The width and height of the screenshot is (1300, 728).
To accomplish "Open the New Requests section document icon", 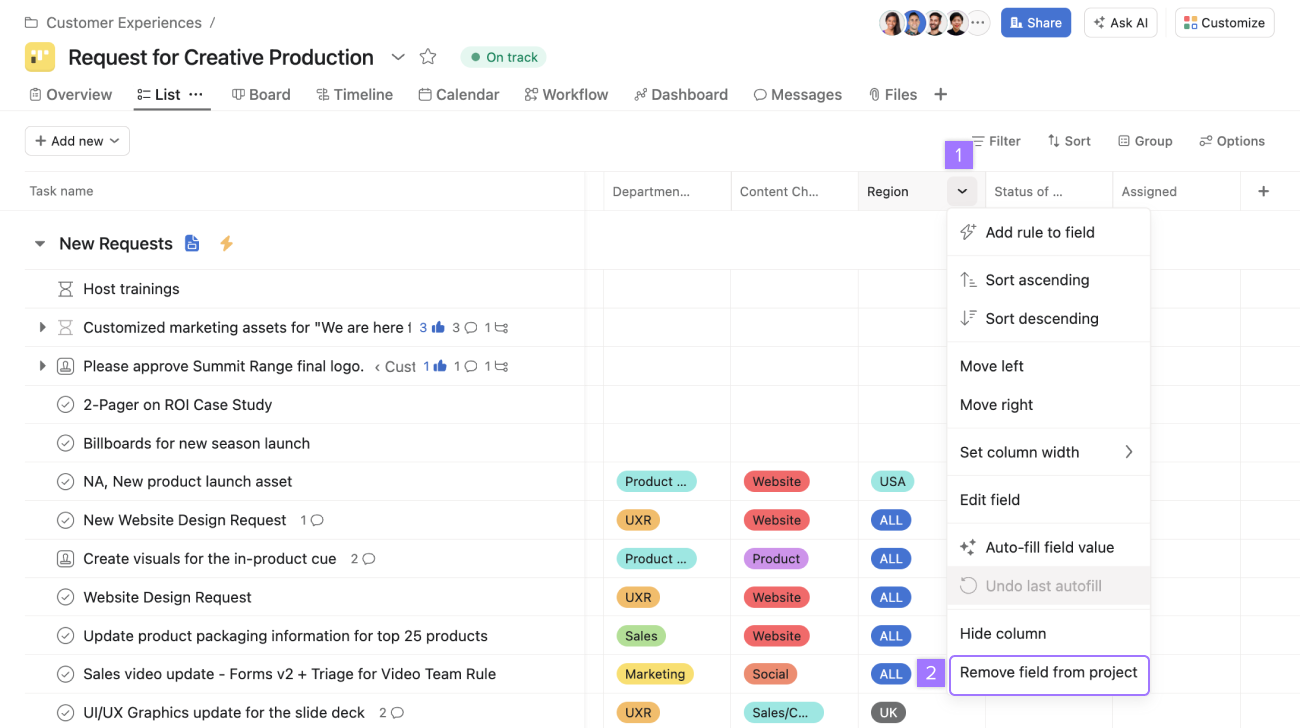I will (x=192, y=243).
